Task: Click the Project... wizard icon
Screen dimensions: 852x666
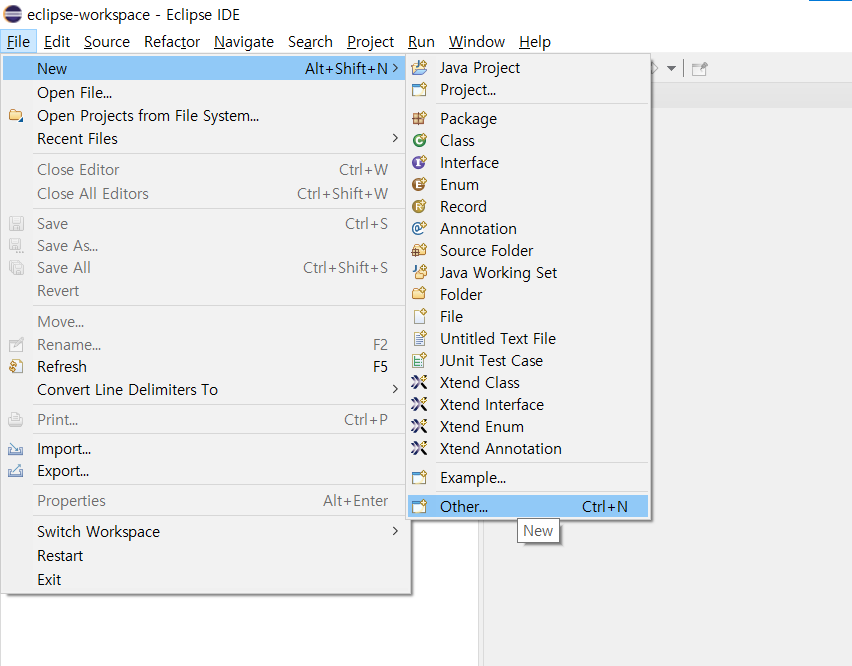Action: point(419,90)
